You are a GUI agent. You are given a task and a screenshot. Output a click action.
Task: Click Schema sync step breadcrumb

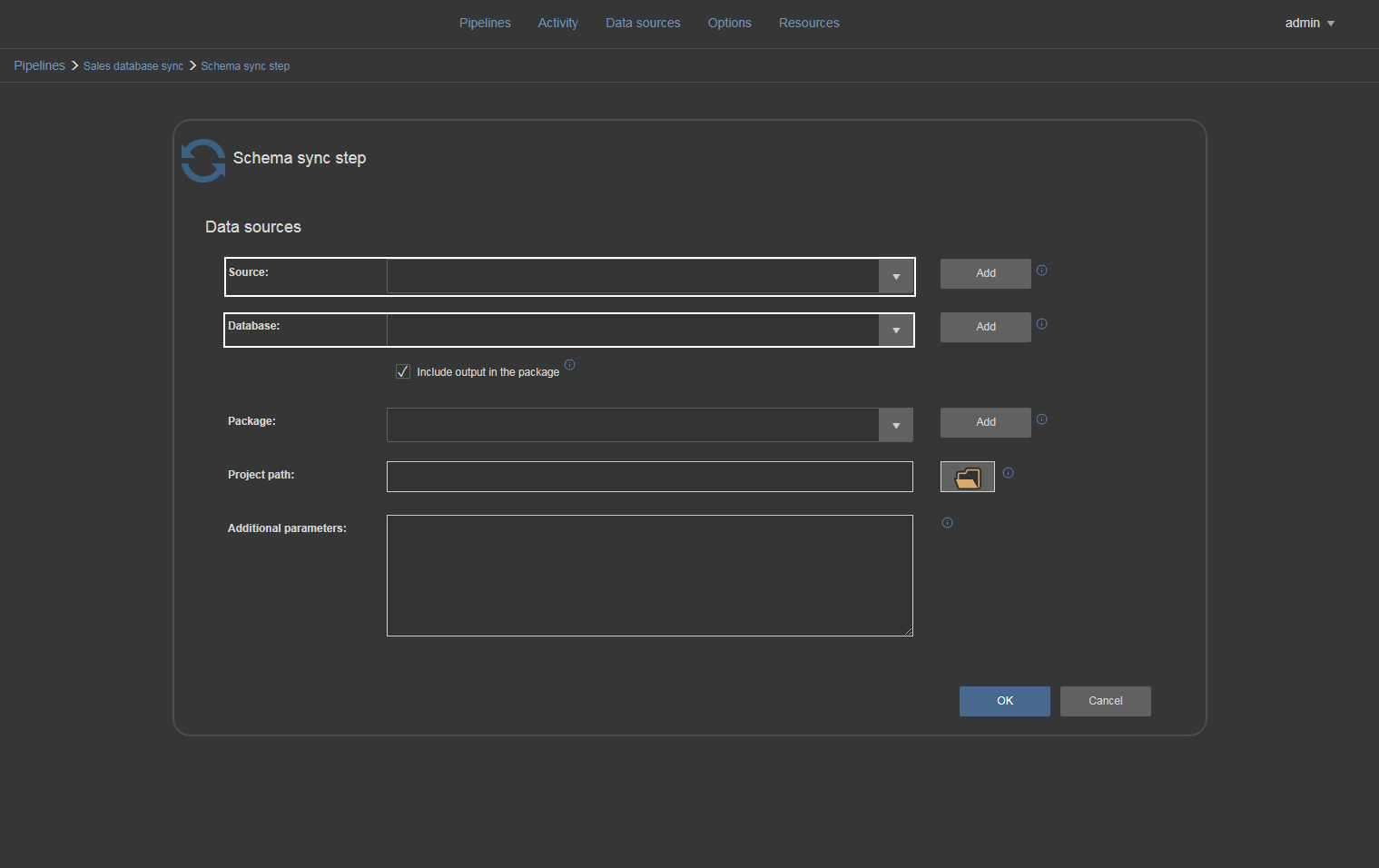[245, 66]
